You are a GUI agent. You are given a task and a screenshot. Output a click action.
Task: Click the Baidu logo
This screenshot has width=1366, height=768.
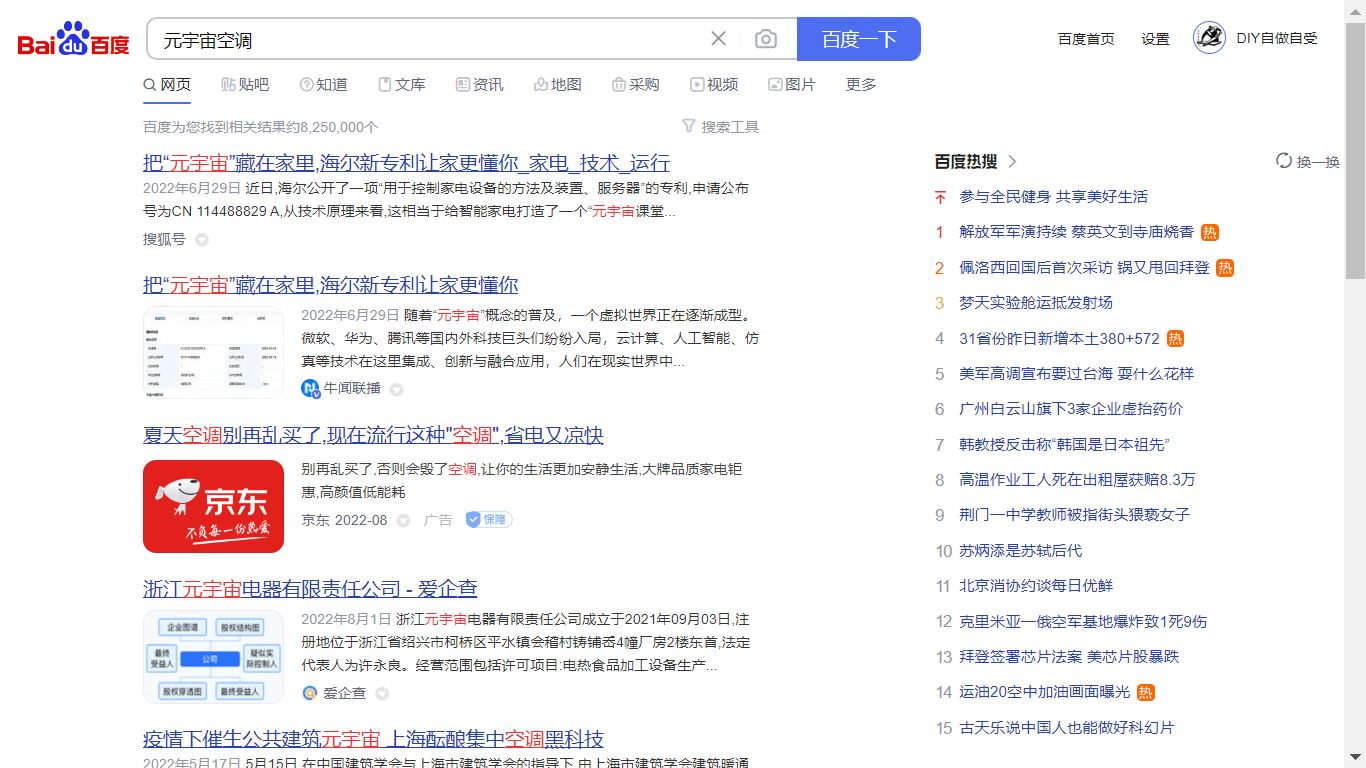[74, 39]
